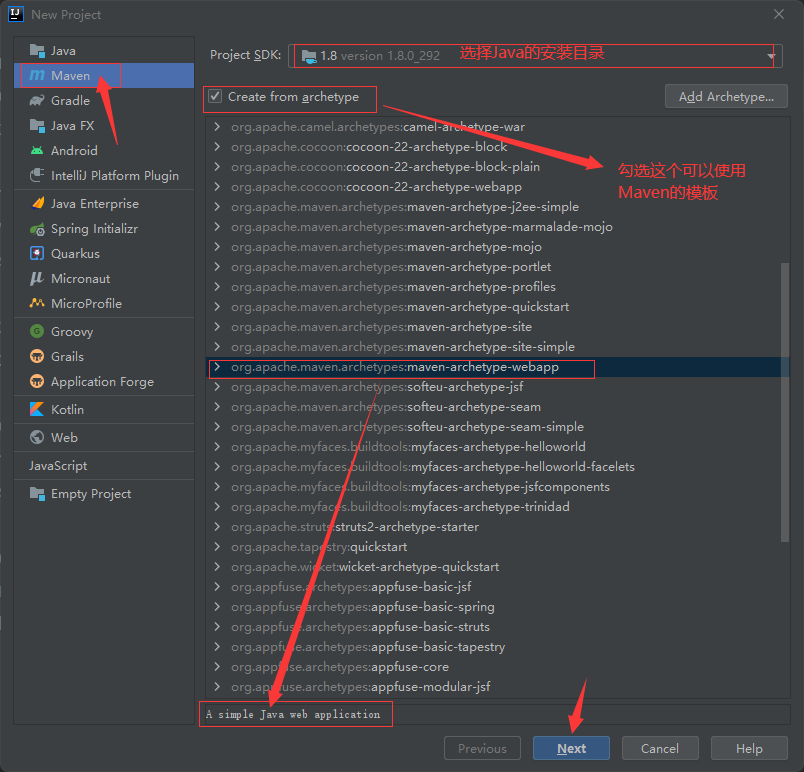The image size is (804, 772).
Task: Click the Micronaut mu icon
Action: [x=37, y=278]
